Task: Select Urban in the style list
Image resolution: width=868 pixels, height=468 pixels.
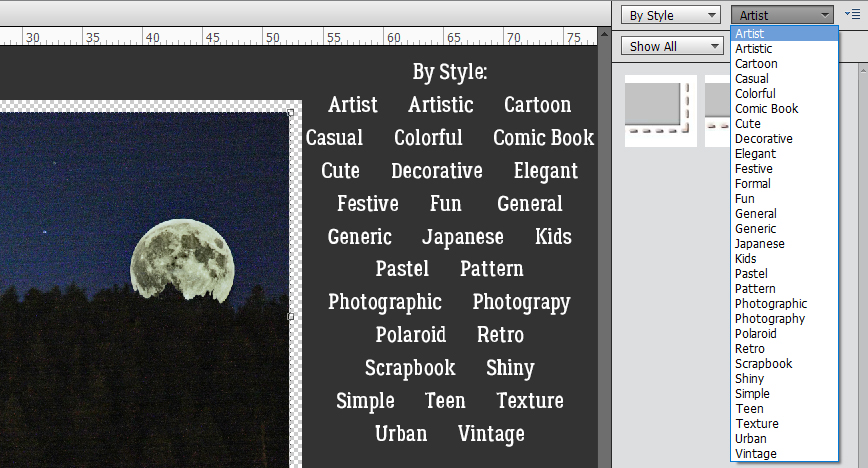Action: [x=784, y=438]
